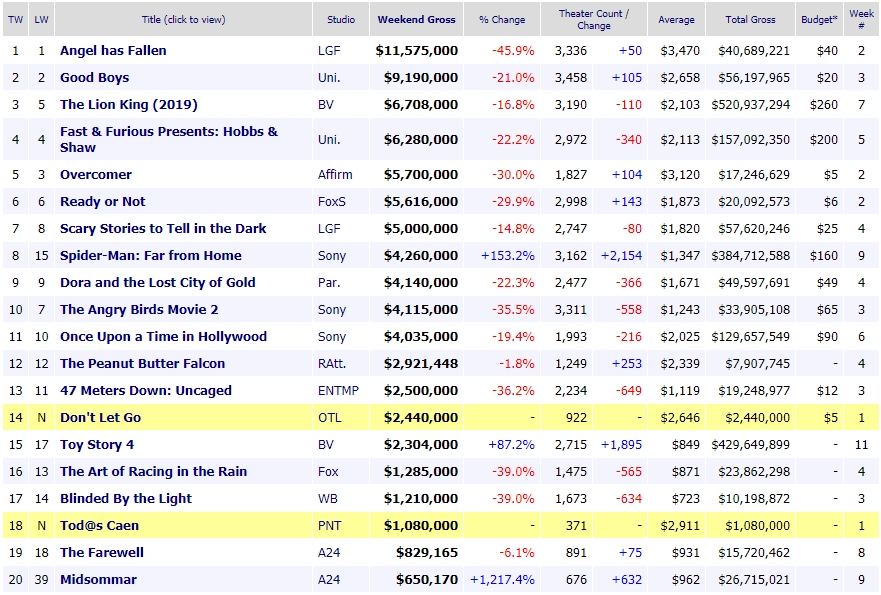Sort by Studio column header

tap(341, 20)
